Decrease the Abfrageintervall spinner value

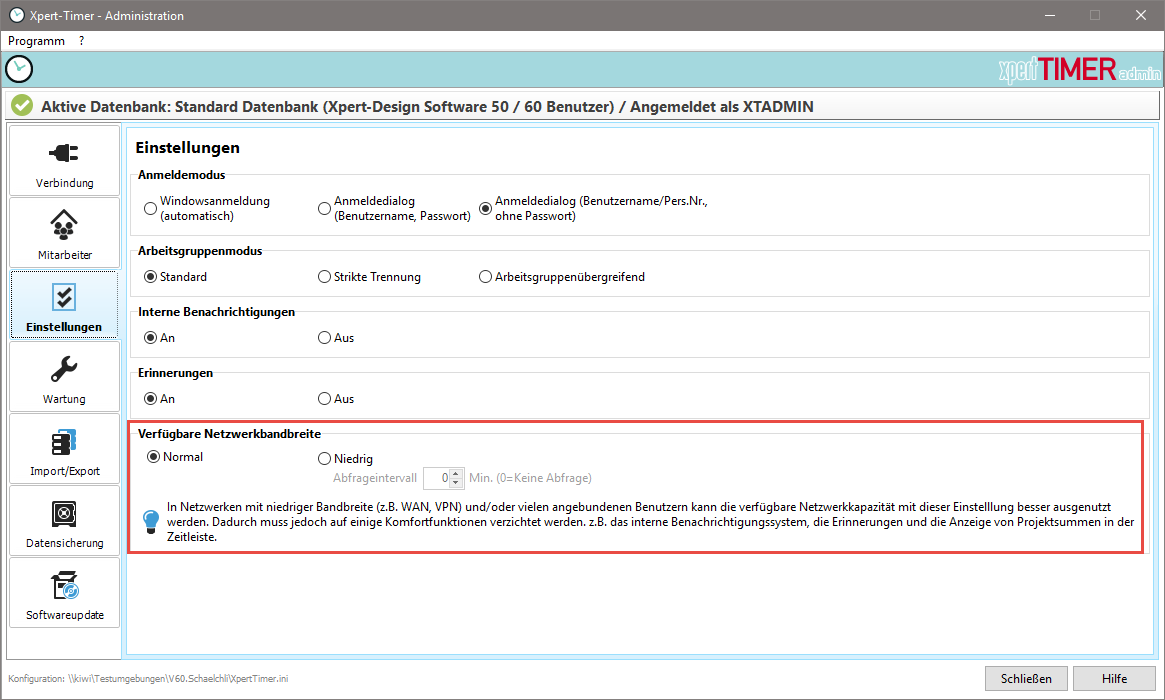click(x=456, y=483)
